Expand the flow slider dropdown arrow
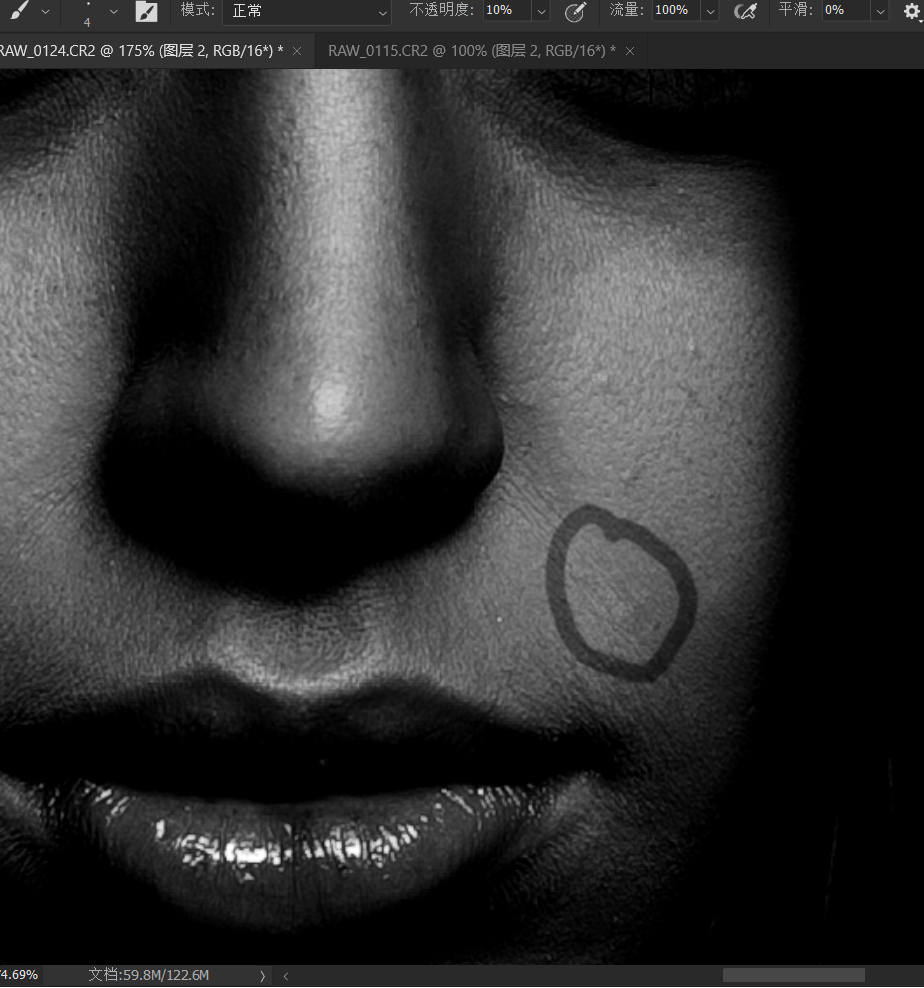Screen dimensions: 924x988 pos(710,11)
